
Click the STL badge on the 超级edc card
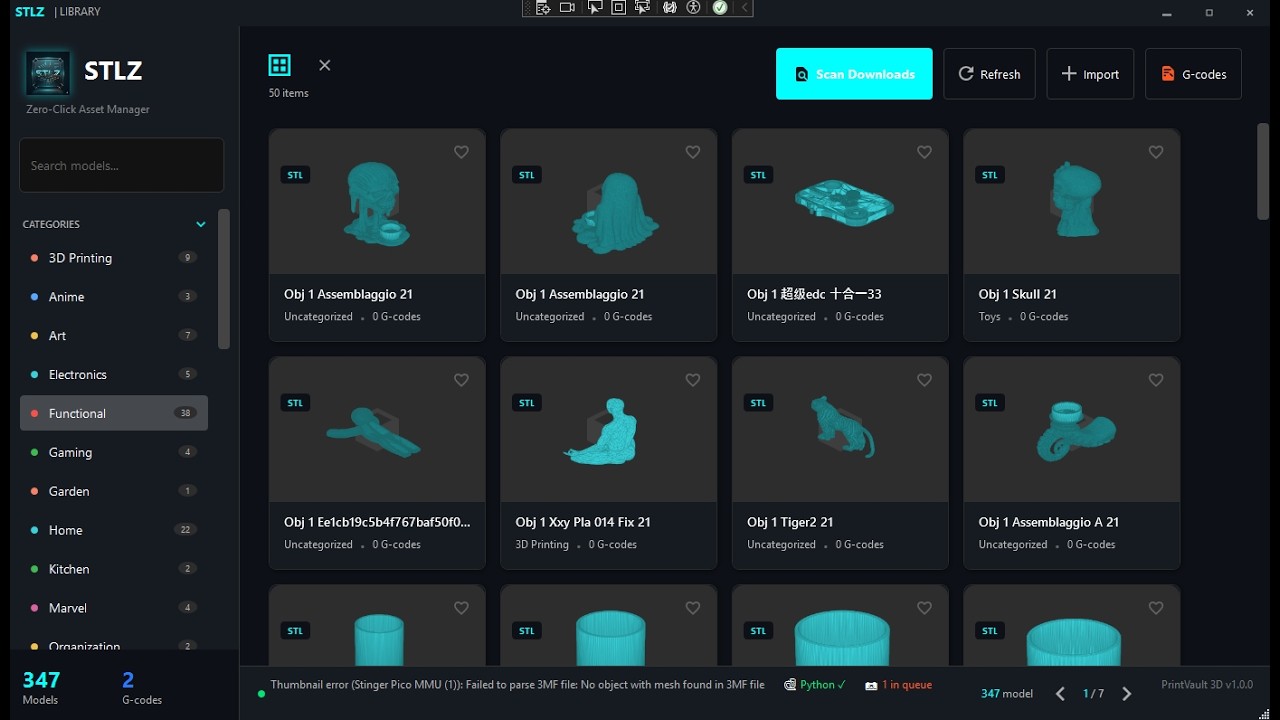tap(758, 175)
